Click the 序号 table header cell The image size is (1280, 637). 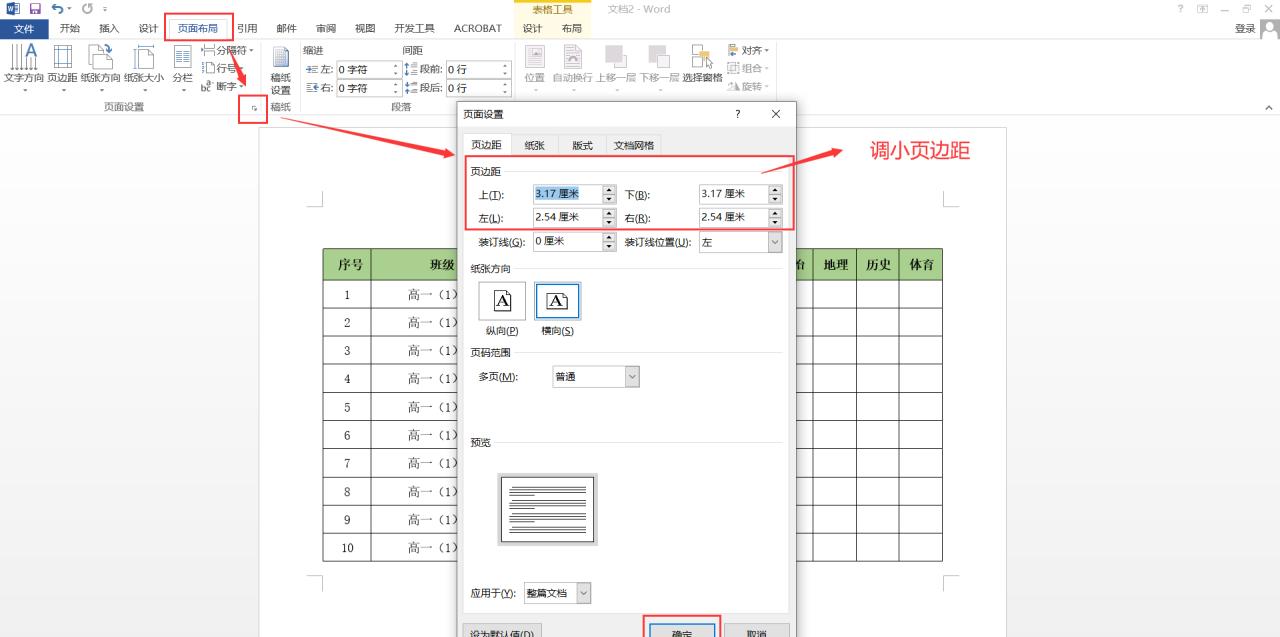[347, 265]
